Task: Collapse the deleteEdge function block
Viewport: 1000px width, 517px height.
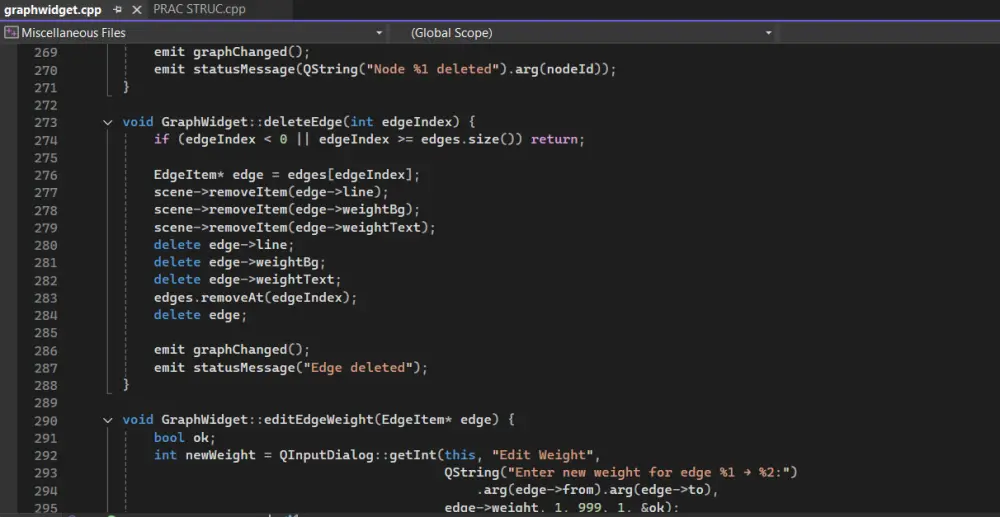Action: coord(108,122)
